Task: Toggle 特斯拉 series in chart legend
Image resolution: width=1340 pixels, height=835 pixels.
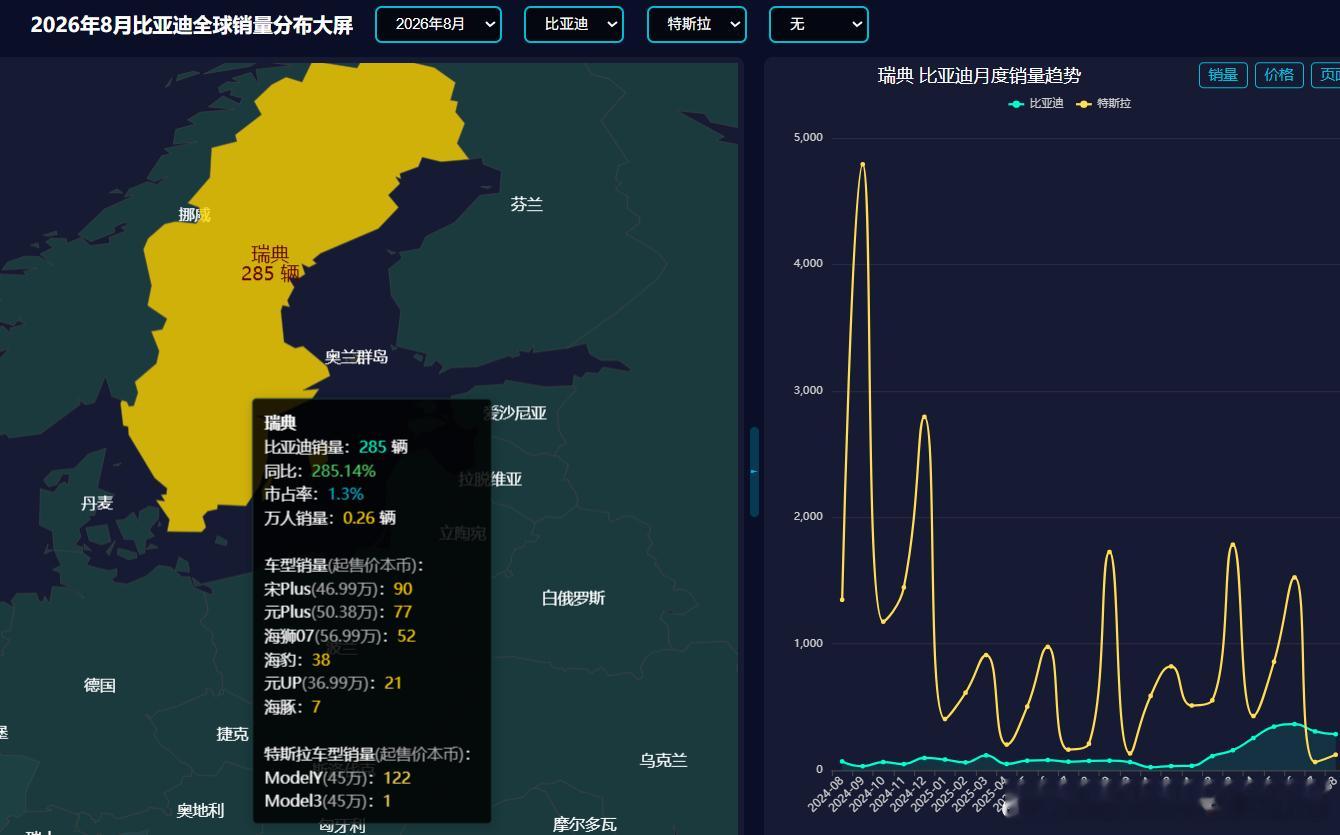Action: 1104,103
